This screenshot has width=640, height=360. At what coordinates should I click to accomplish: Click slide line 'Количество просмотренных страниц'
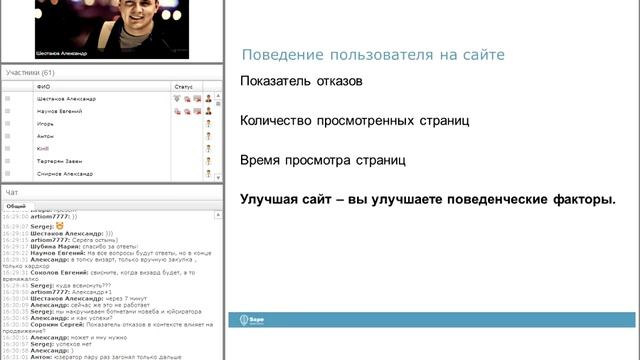tap(355, 120)
